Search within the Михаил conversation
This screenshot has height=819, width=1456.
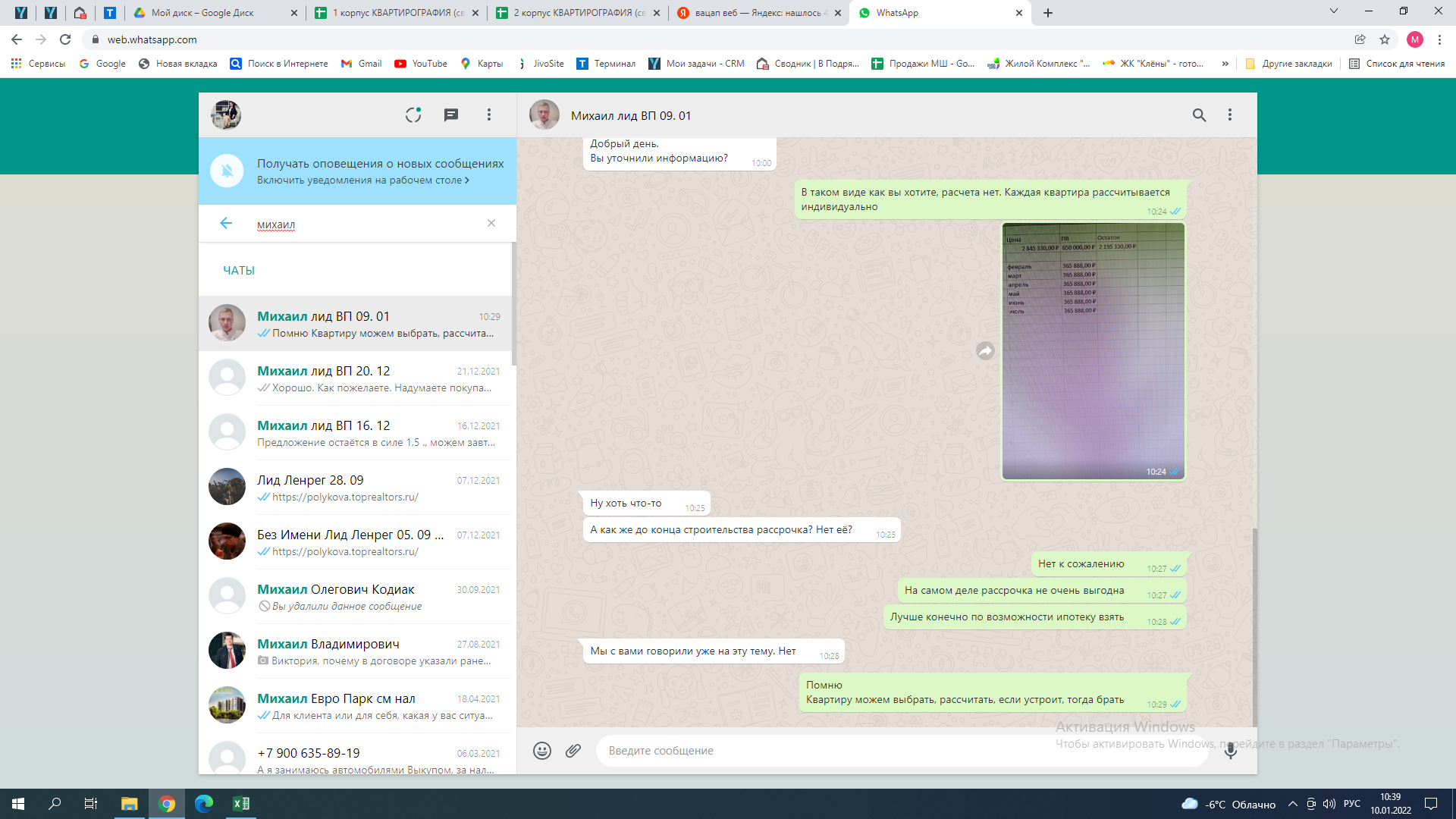(1199, 115)
